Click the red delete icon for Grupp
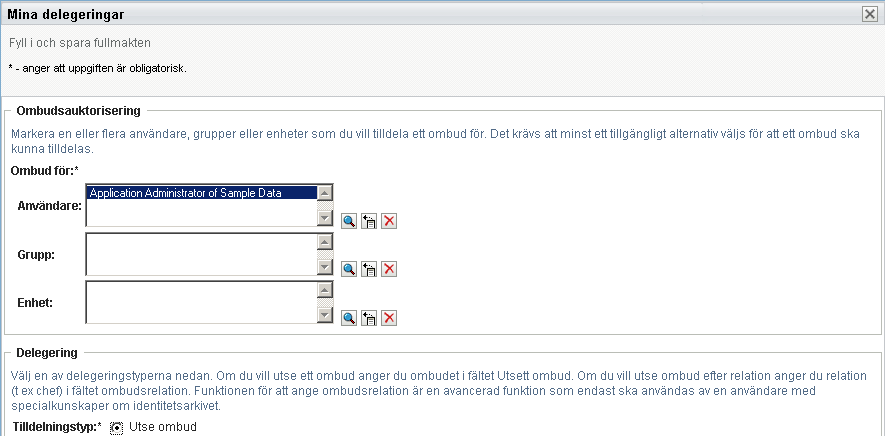885x436 pixels. pos(390,269)
